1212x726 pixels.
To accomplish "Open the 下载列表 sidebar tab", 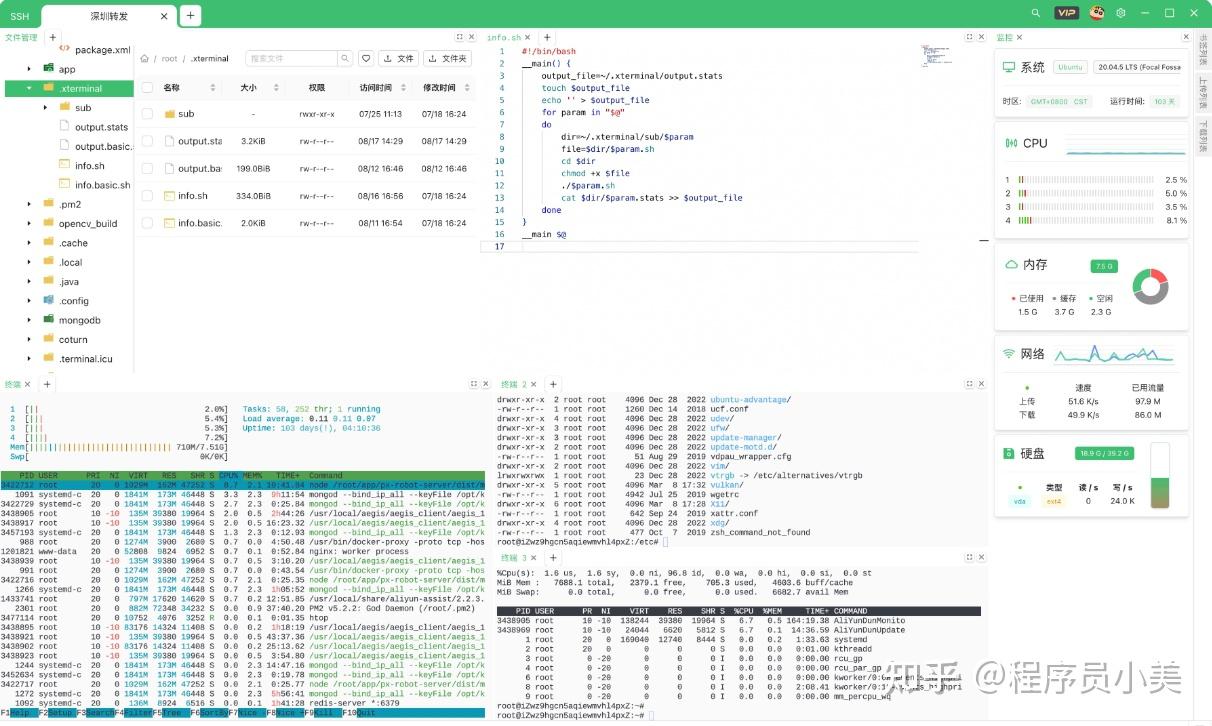I will (x=1203, y=136).
